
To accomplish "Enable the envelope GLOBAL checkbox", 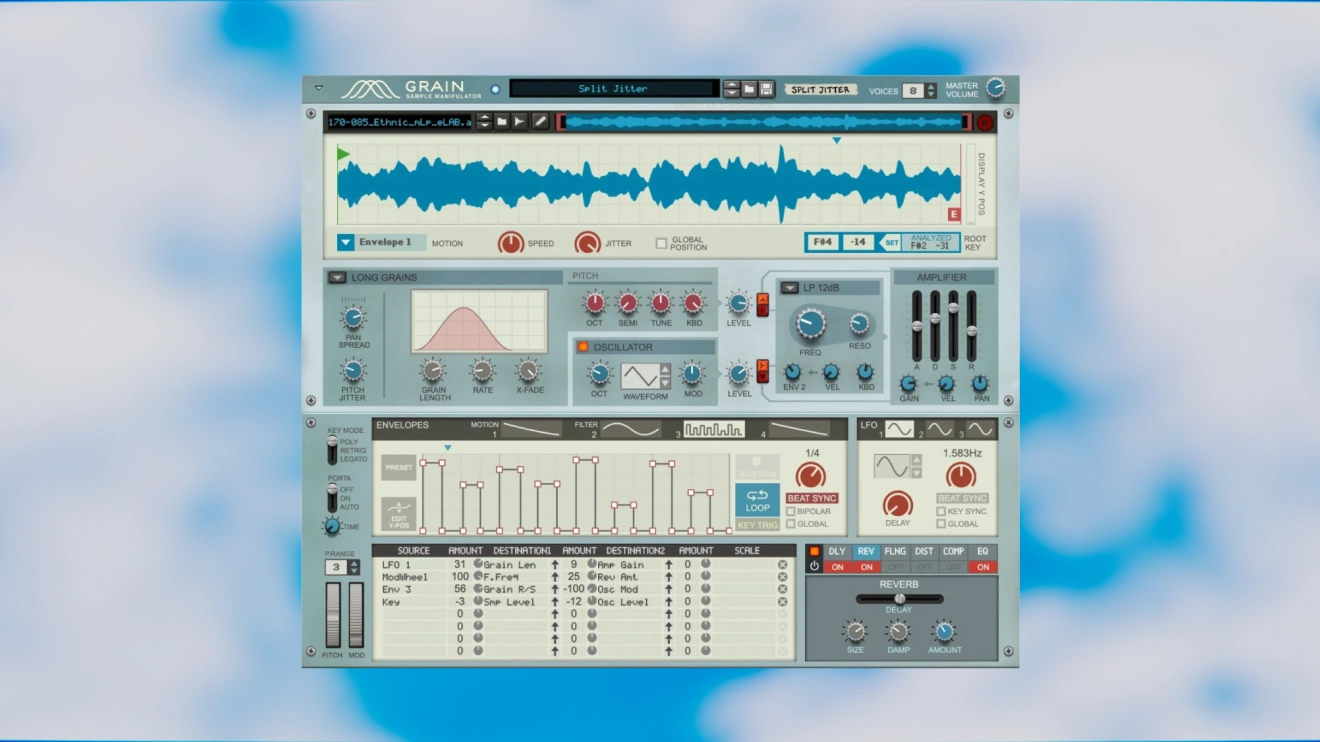I will [791, 524].
